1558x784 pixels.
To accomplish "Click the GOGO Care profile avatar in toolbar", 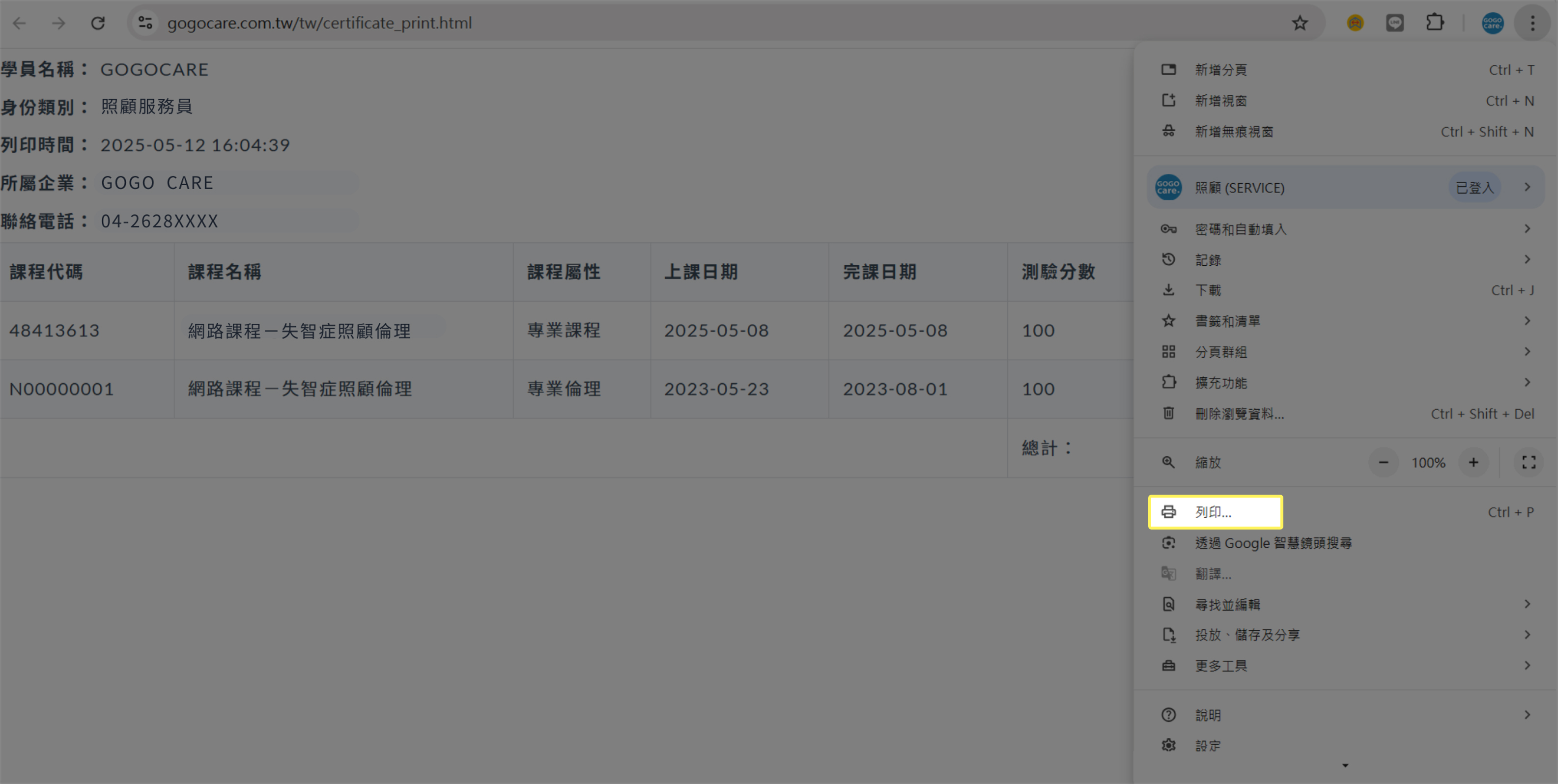I will (x=1493, y=23).
